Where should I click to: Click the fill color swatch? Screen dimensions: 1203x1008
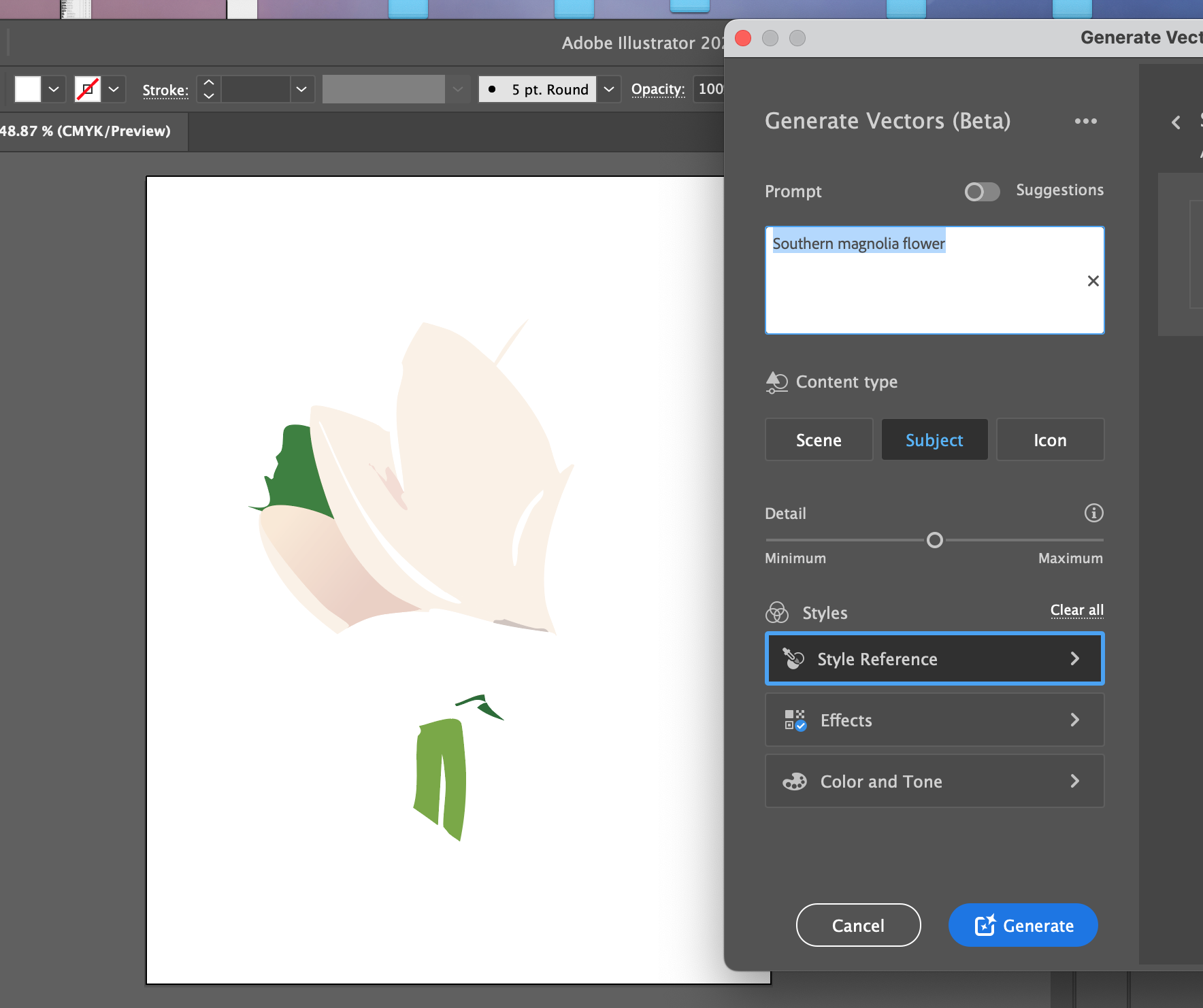[28, 89]
